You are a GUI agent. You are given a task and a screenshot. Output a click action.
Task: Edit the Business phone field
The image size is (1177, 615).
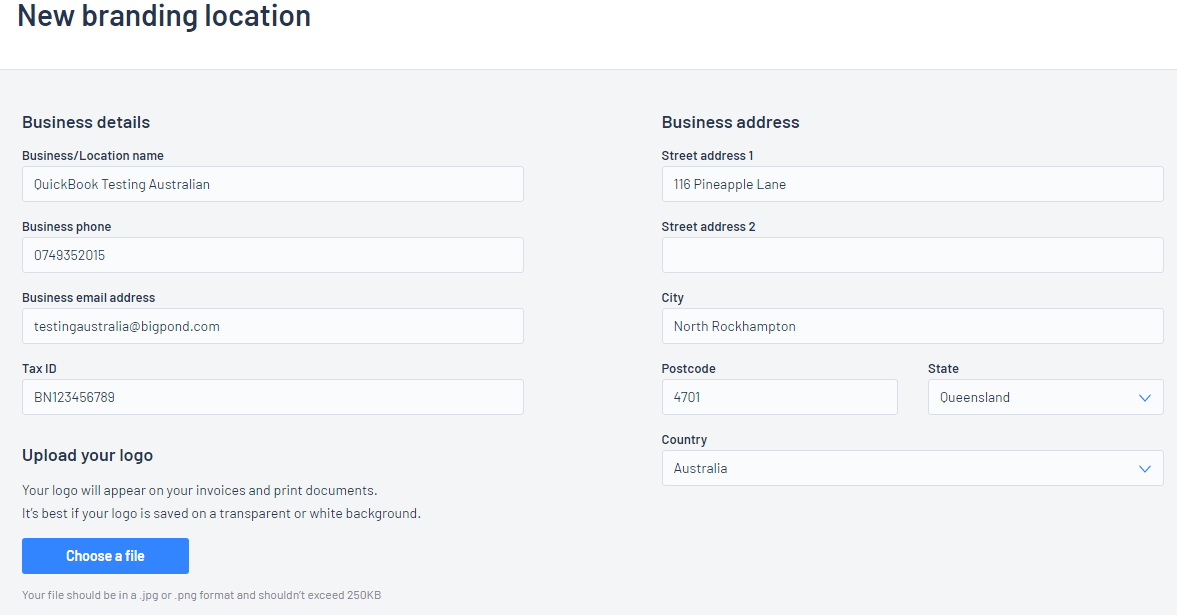tap(272, 255)
